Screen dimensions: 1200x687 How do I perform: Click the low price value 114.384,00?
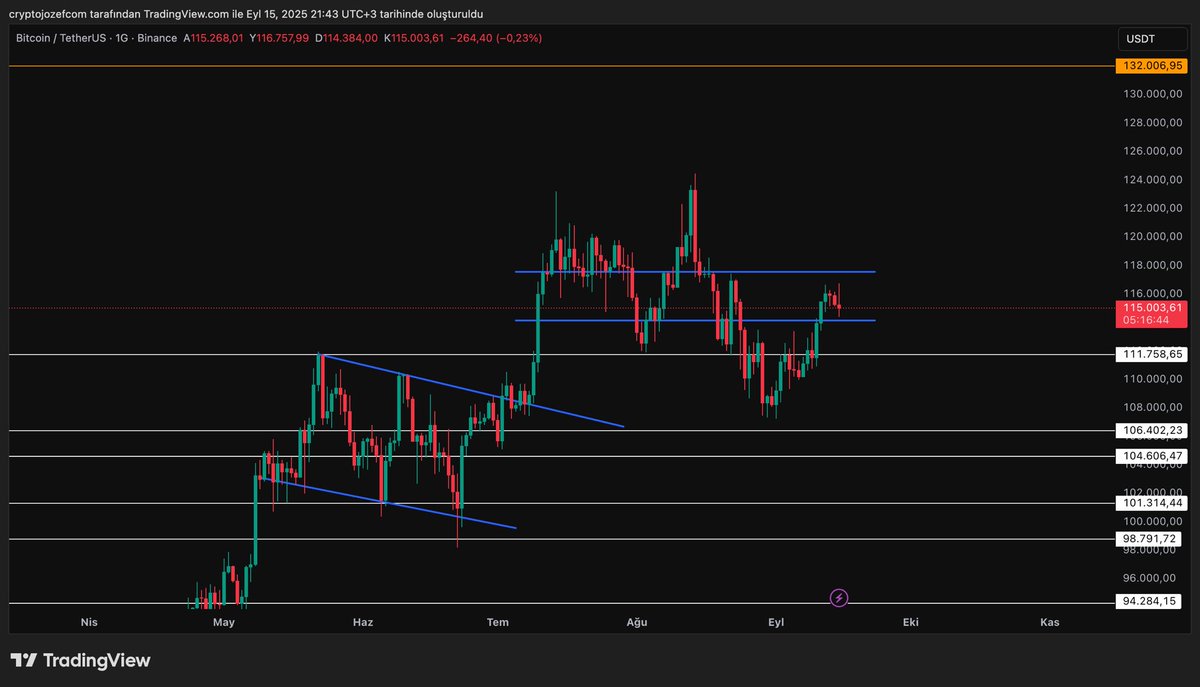[x=350, y=38]
